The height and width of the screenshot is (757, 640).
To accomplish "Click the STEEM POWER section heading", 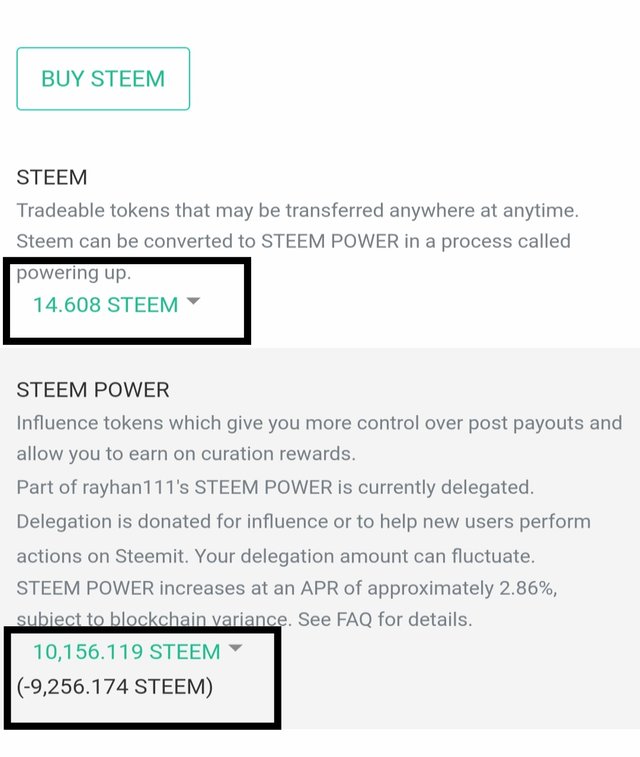I will coord(93,390).
